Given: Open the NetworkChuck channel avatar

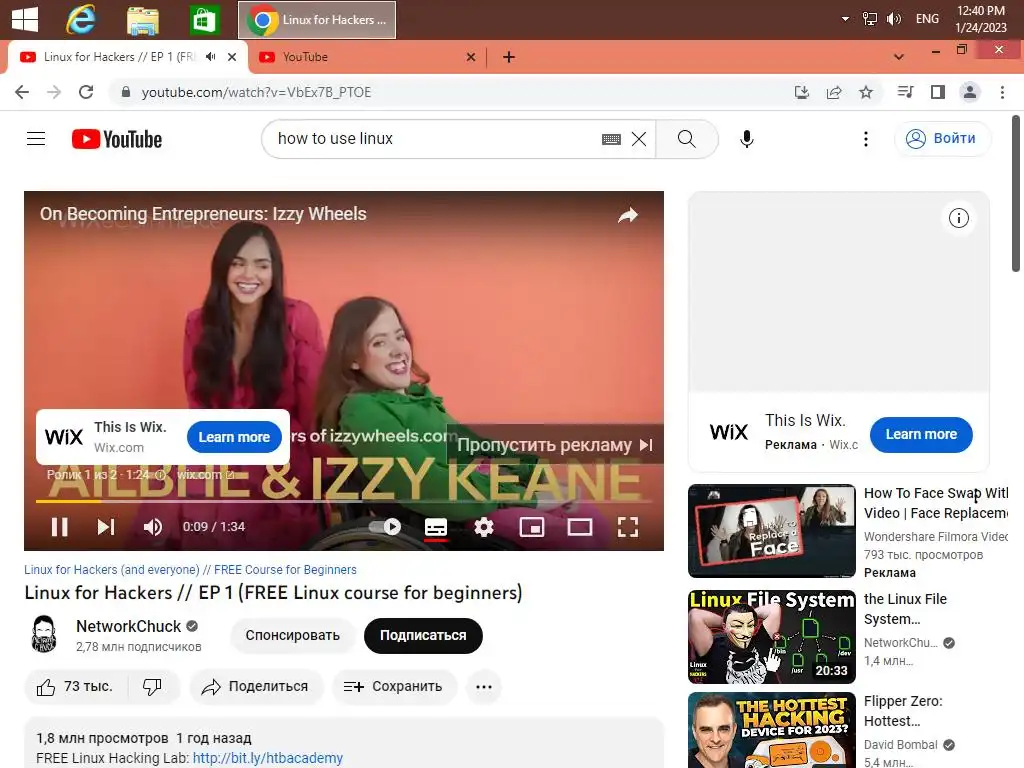Looking at the screenshot, I should 44,635.
